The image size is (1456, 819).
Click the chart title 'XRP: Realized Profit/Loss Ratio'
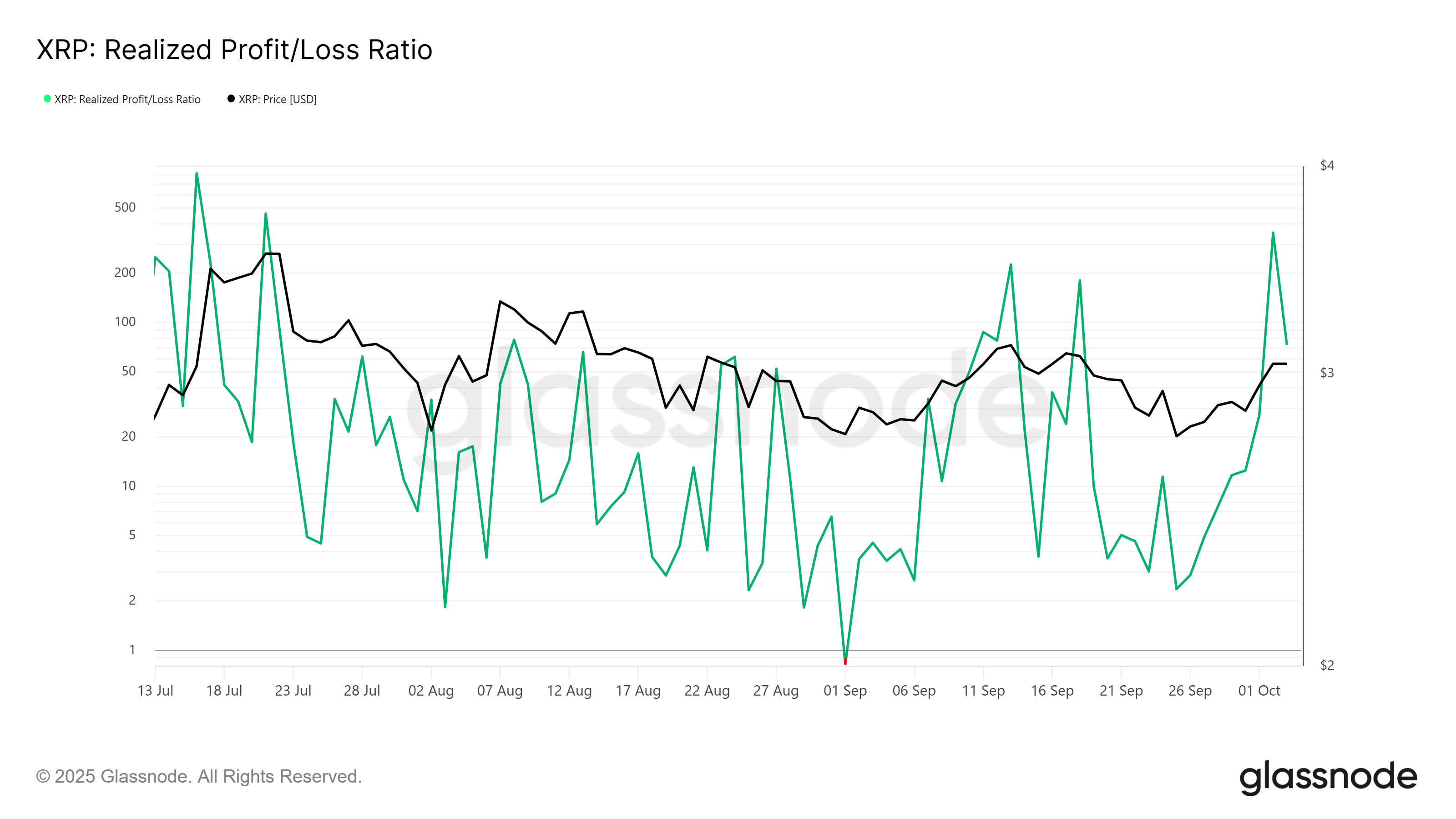[x=234, y=50]
